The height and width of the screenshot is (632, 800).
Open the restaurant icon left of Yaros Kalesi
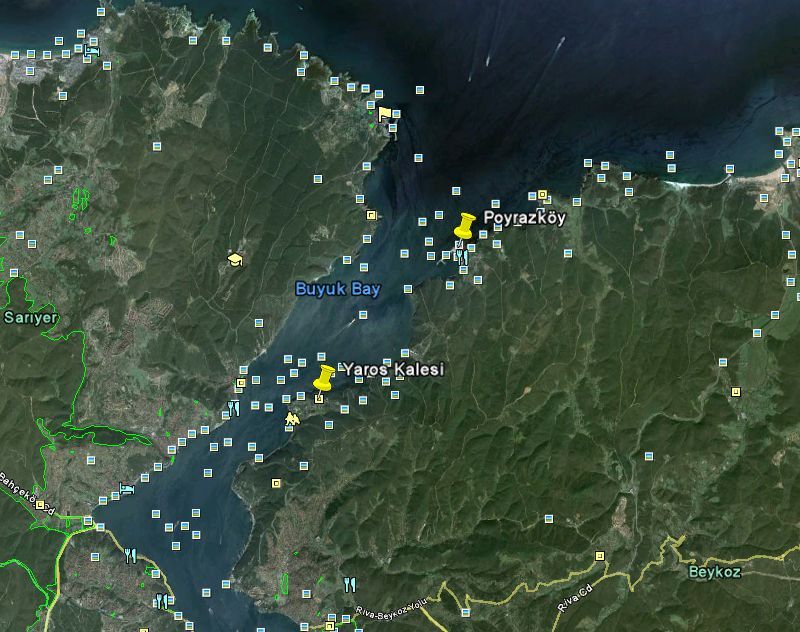pos(233,408)
